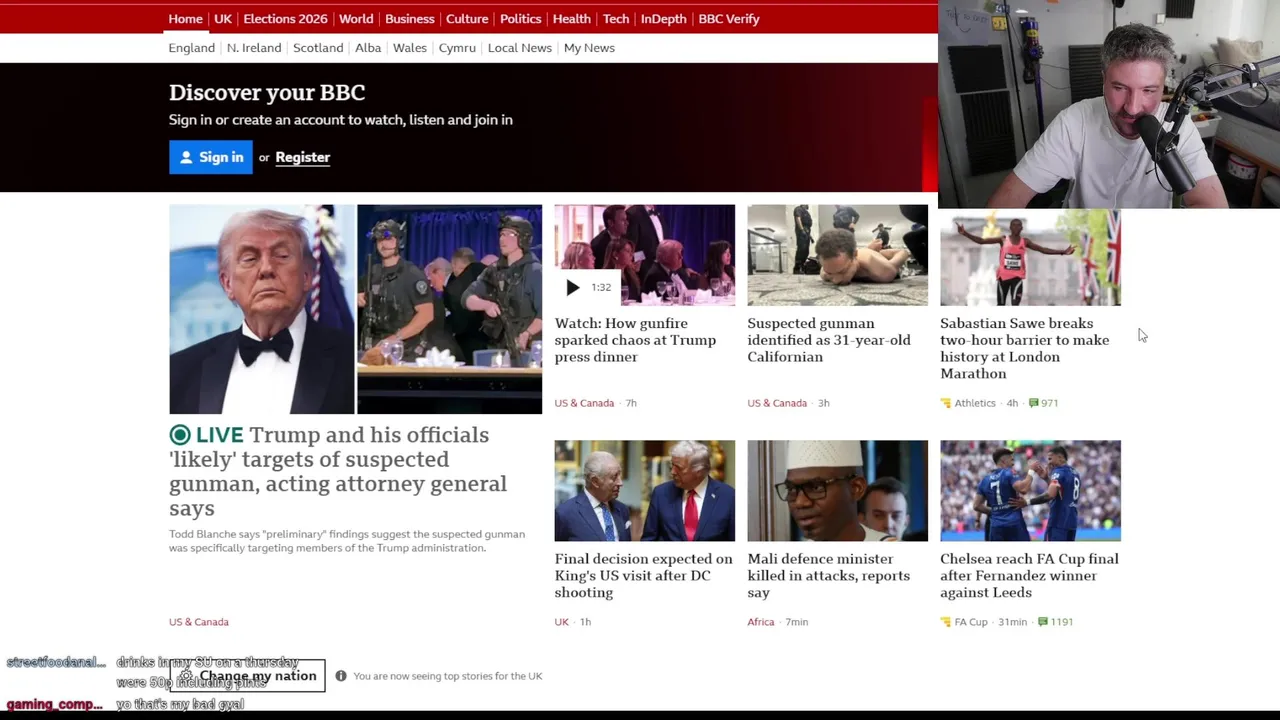Click the Todd Blanche summary text
Screen dimensions: 1280x720
[347, 541]
